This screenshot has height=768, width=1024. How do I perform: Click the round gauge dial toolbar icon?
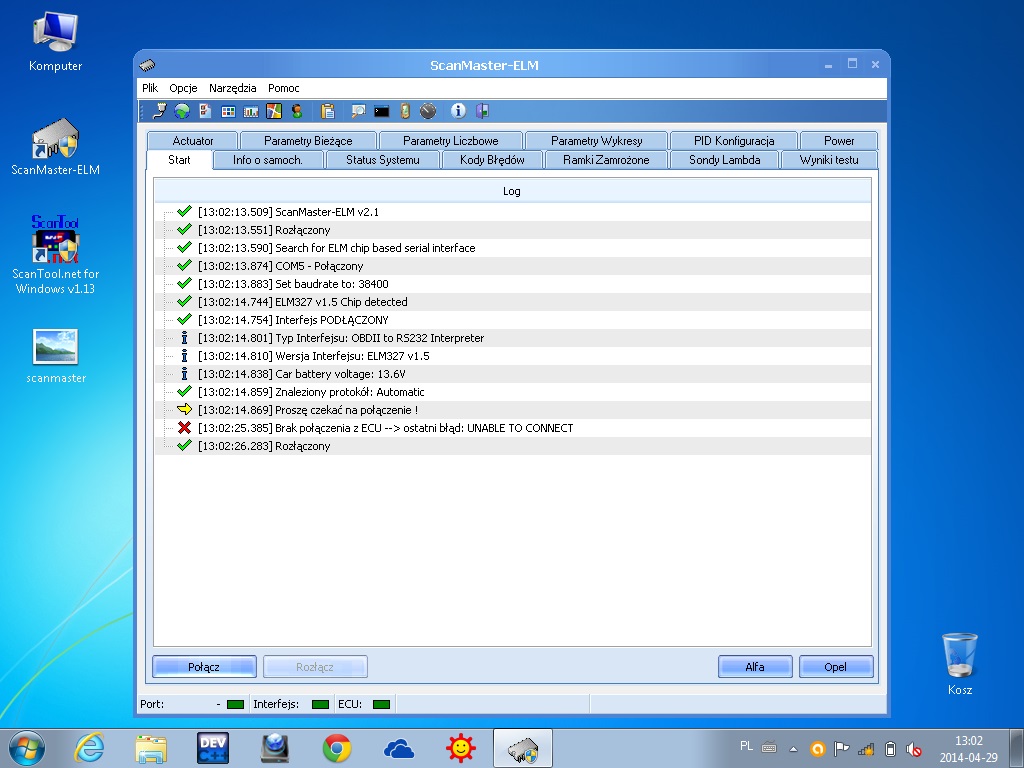pos(428,111)
